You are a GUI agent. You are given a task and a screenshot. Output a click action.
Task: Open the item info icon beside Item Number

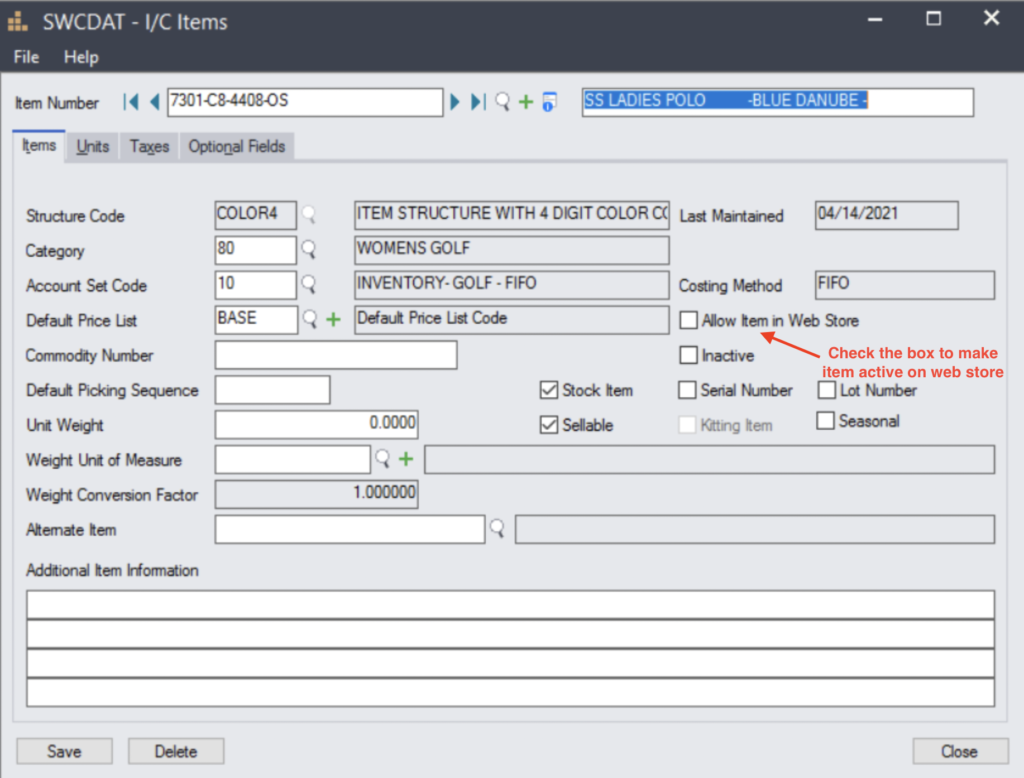[550, 102]
